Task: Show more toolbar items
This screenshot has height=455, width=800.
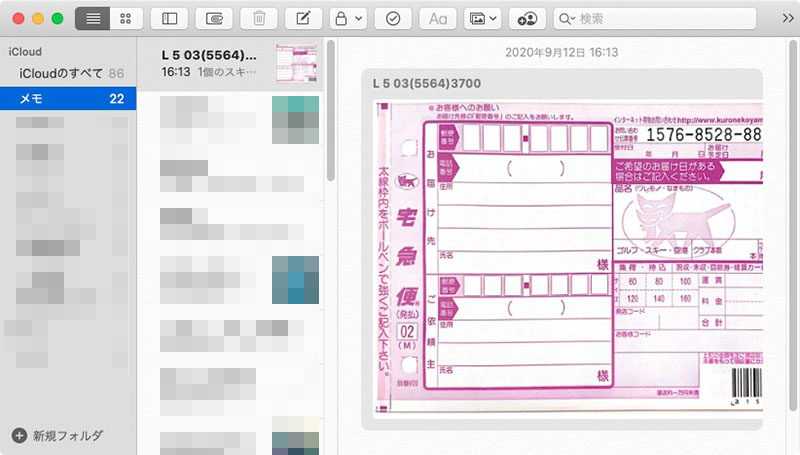Action: point(788,18)
